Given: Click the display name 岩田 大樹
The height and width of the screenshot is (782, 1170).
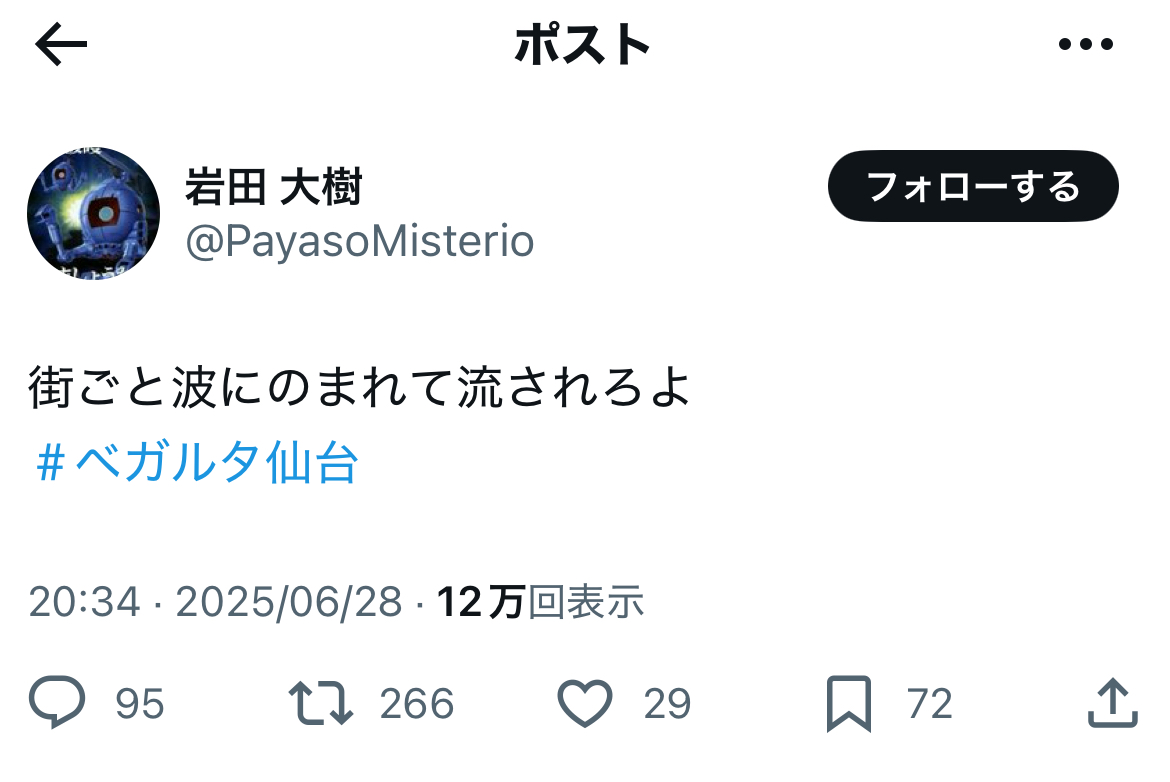Looking at the screenshot, I should (x=273, y=187).
